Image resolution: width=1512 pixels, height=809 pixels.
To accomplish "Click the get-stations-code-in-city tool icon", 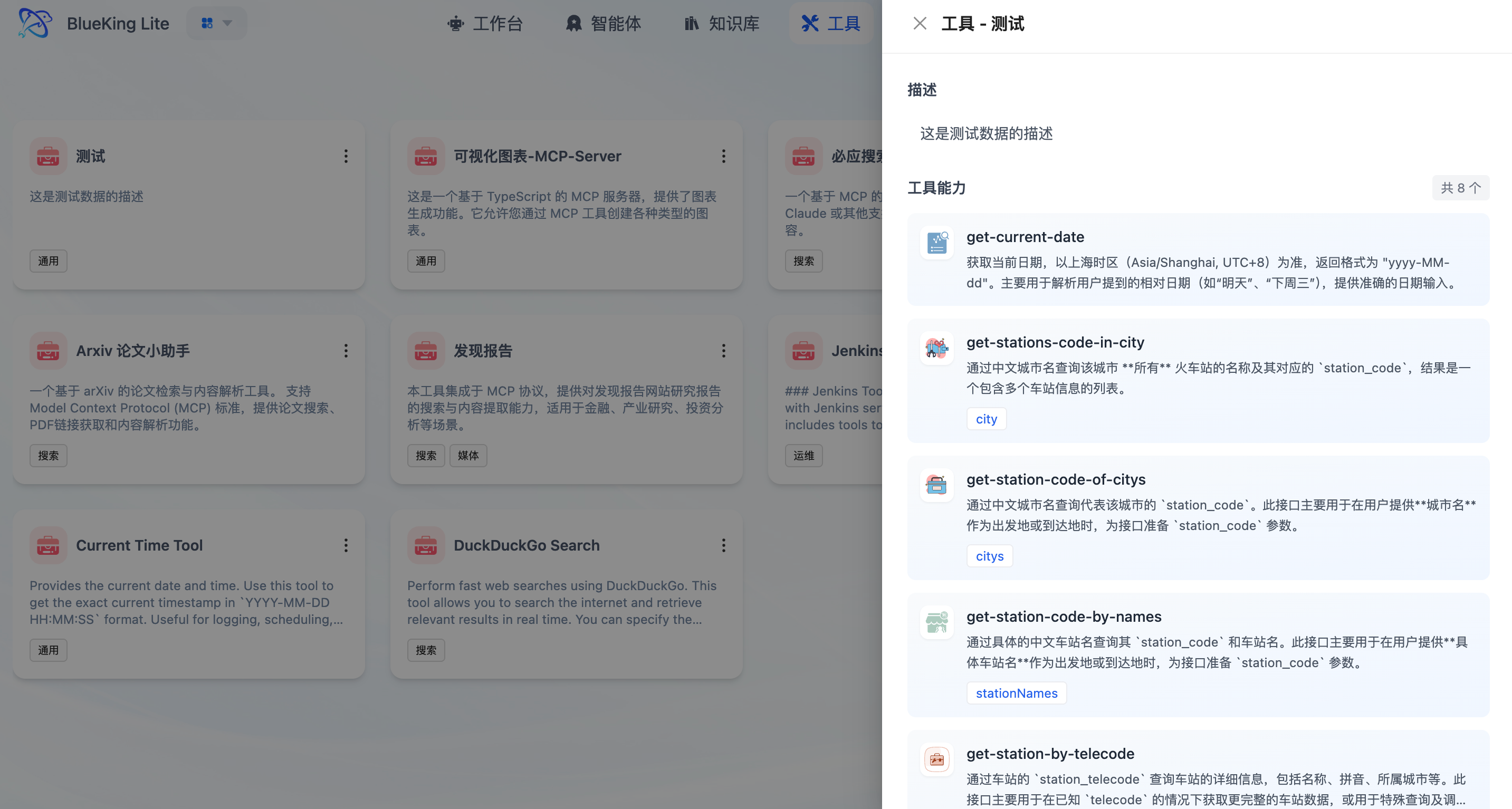I will [x=937, y=349].
